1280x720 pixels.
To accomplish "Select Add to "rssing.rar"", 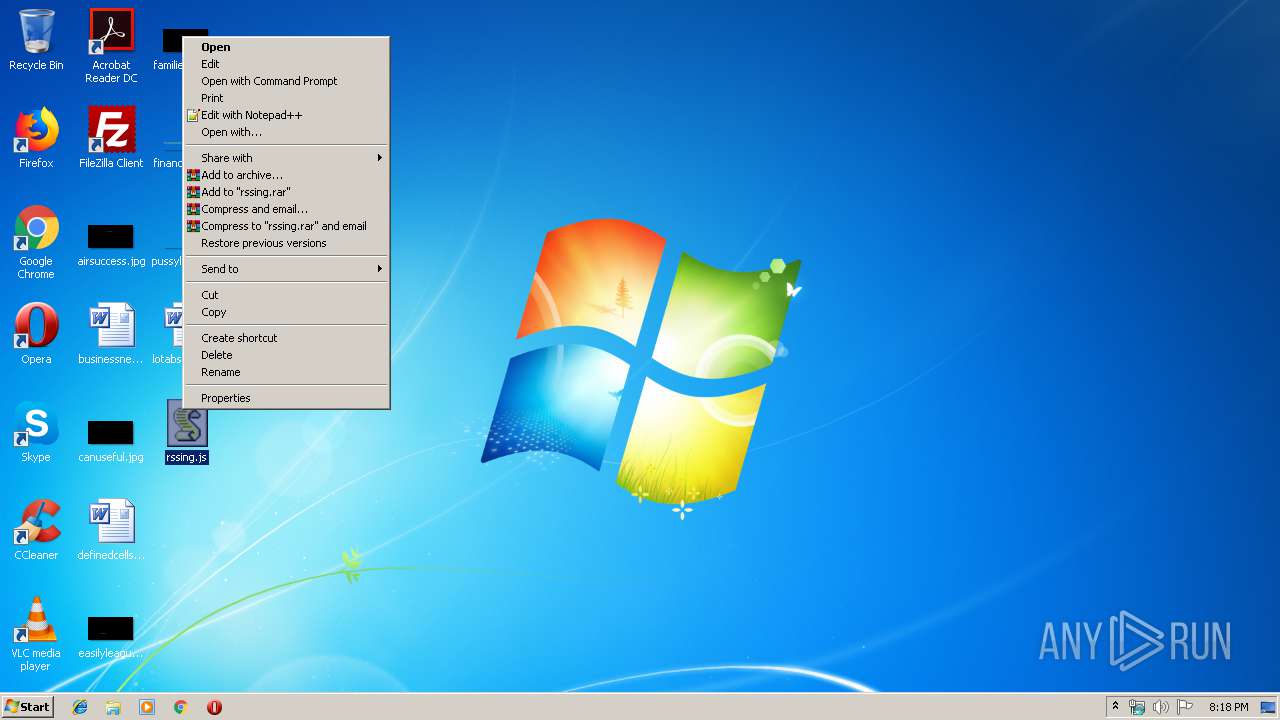I will 286,192.
